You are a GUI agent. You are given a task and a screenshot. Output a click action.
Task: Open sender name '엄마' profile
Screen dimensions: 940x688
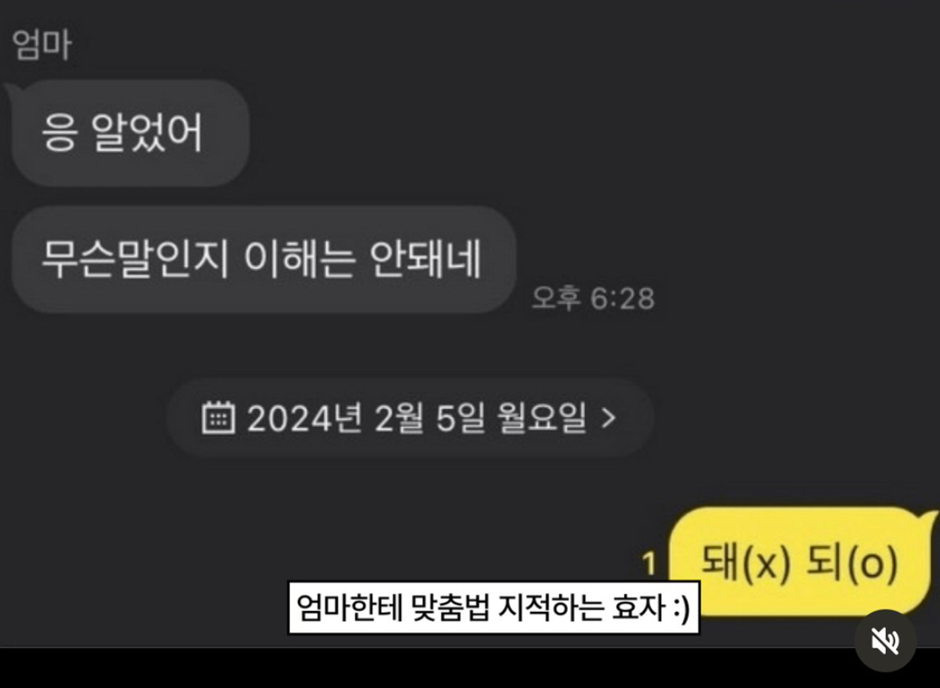click(x=42, y=45)
